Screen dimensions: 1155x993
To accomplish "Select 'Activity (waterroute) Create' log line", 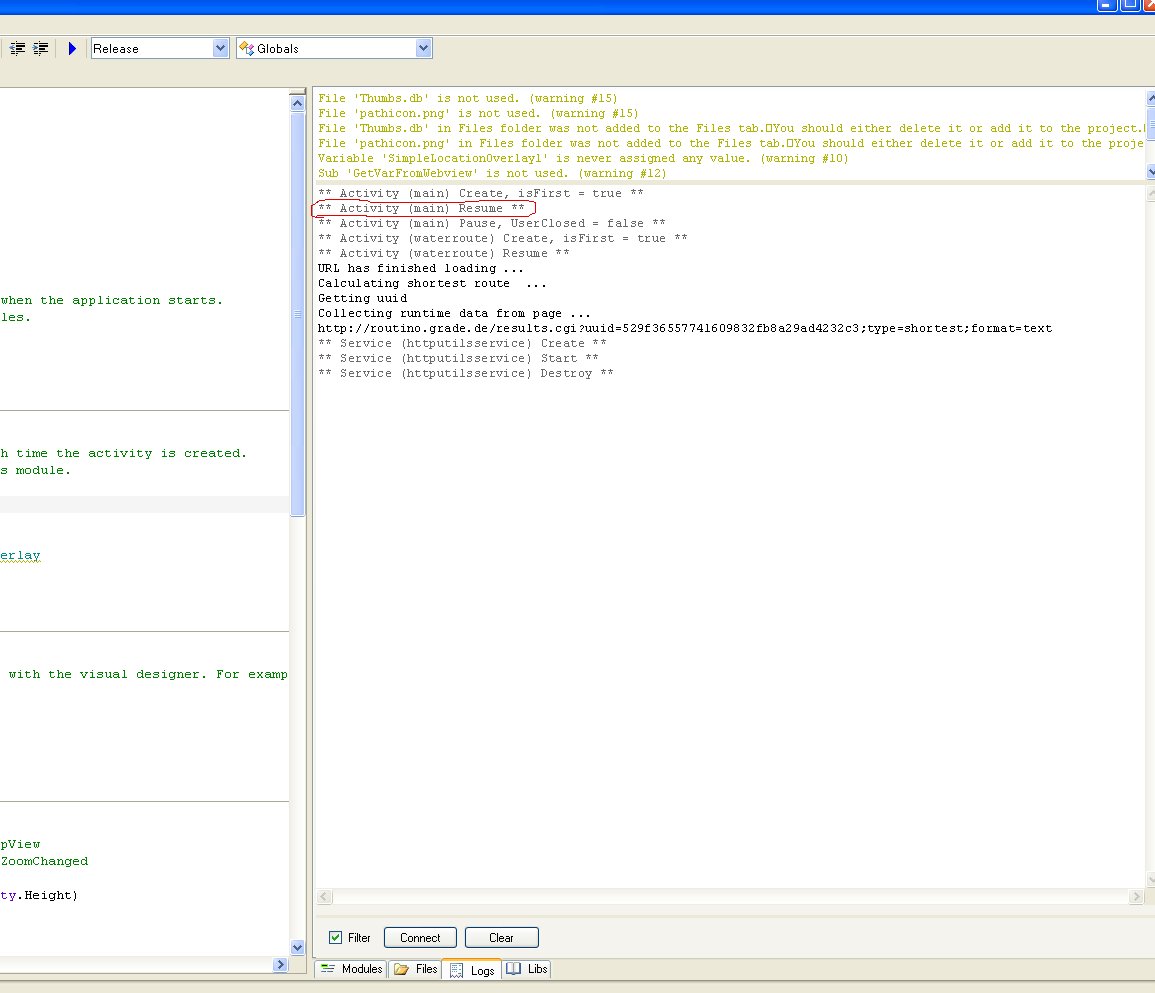I will [x=502, y=239].
